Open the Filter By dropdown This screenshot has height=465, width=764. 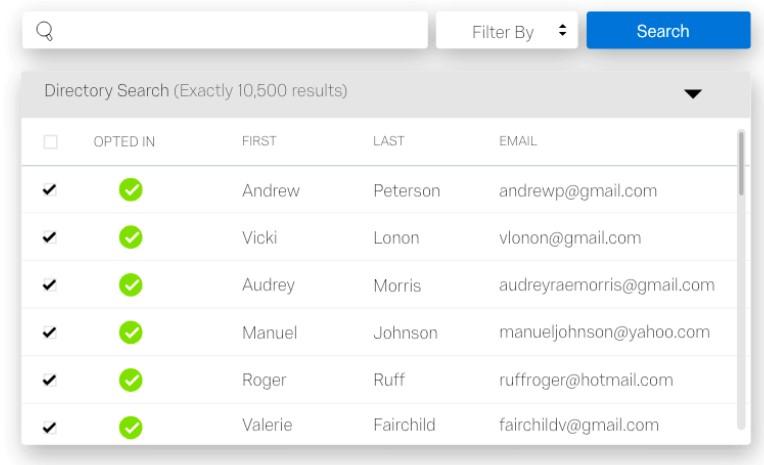point(507,31)
